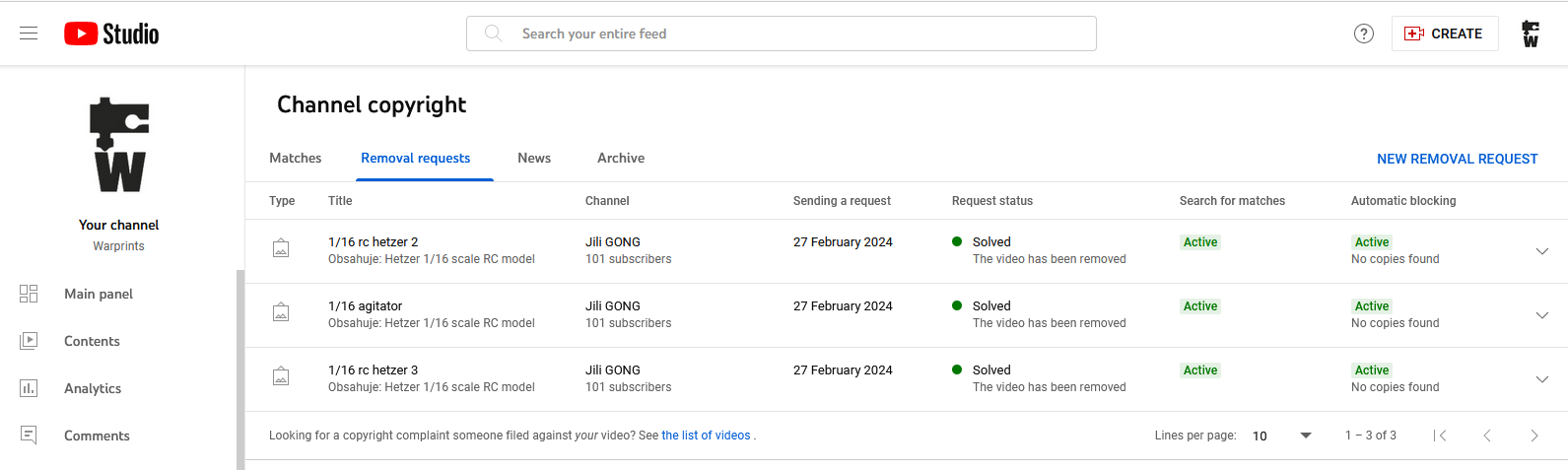Open the hamburger navigation menu

pyautogui.click(x=29, y=34)
